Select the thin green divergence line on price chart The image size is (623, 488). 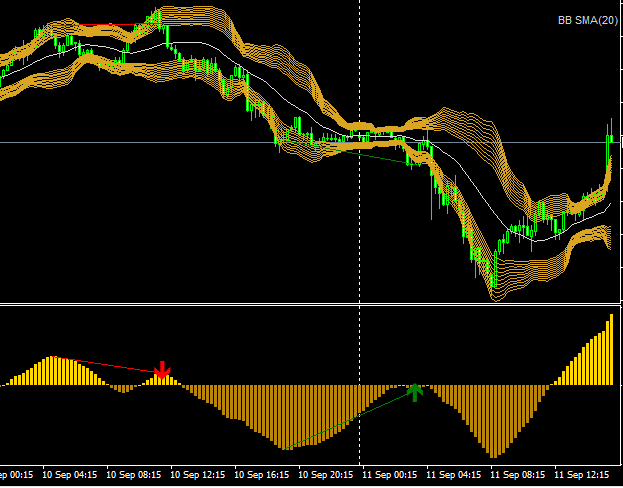coord(380,155)
